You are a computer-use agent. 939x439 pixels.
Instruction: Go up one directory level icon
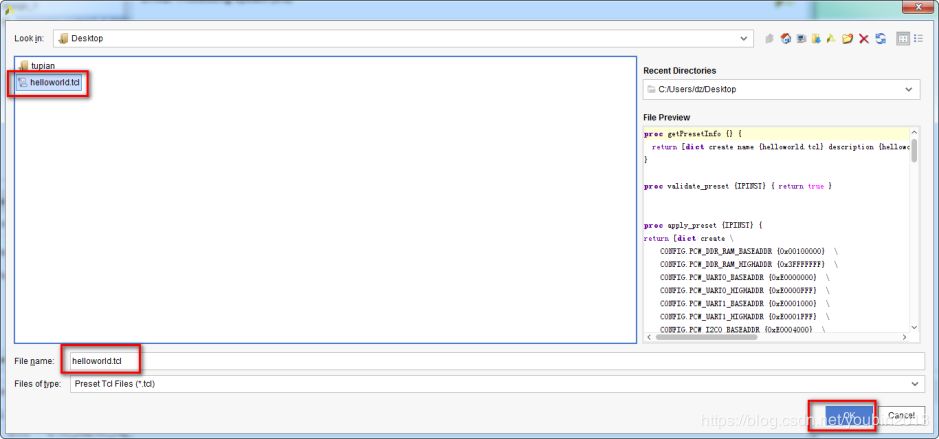coord(770,38)
